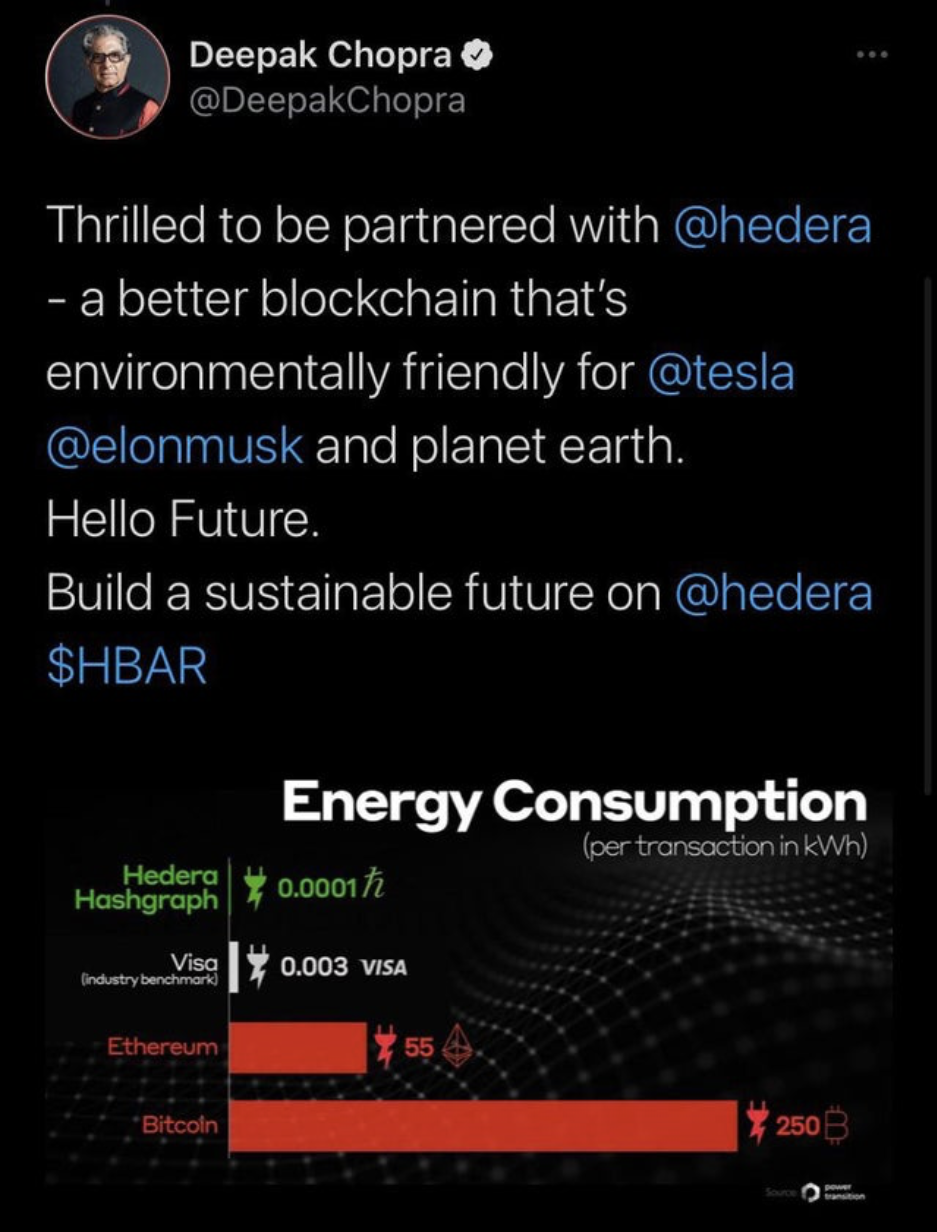Open the @tesla mention link

click(x=721, y=373)
